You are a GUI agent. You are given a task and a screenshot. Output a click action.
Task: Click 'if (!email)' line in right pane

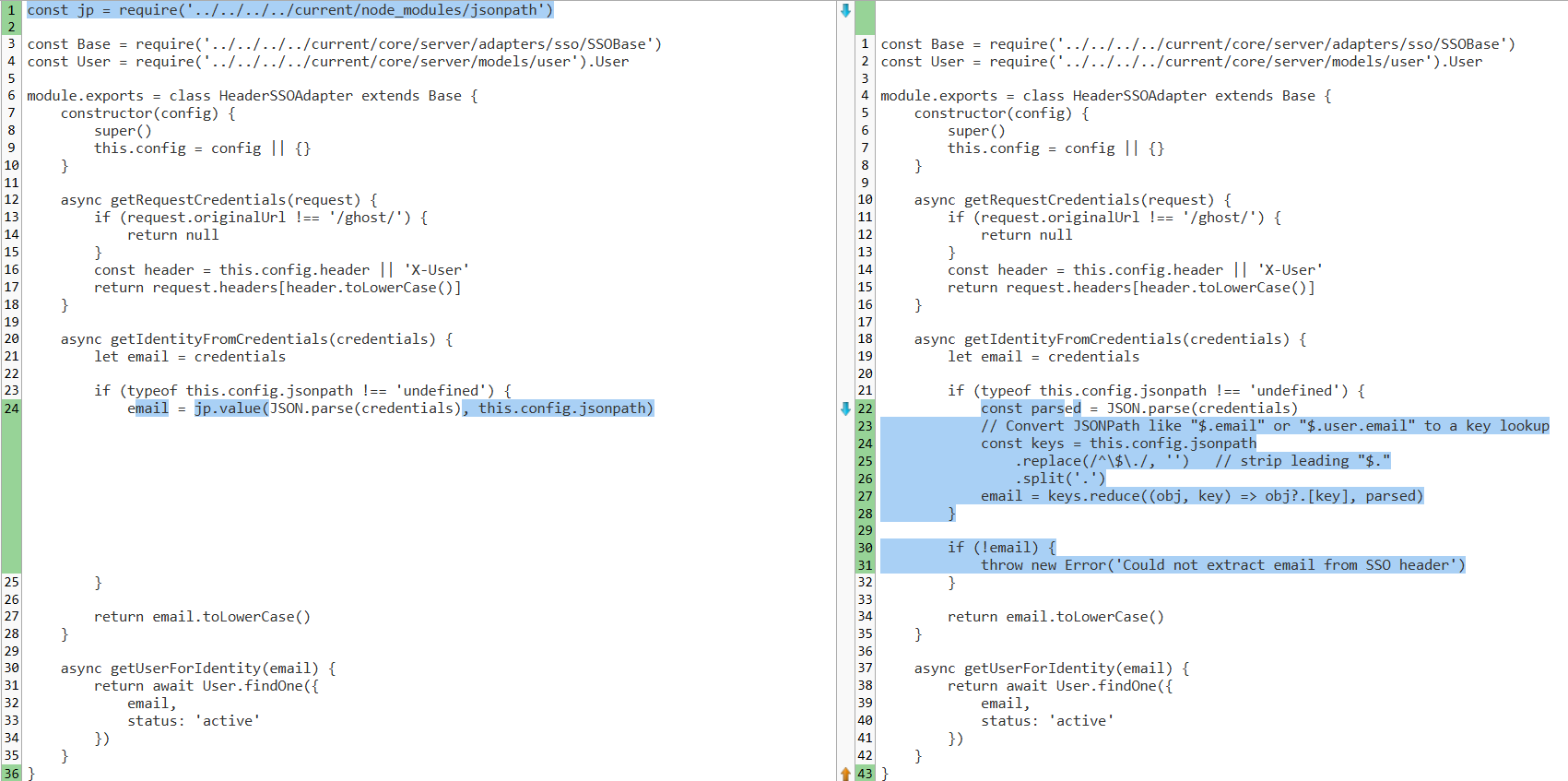pyautogui.click(x=1001, y=548)
